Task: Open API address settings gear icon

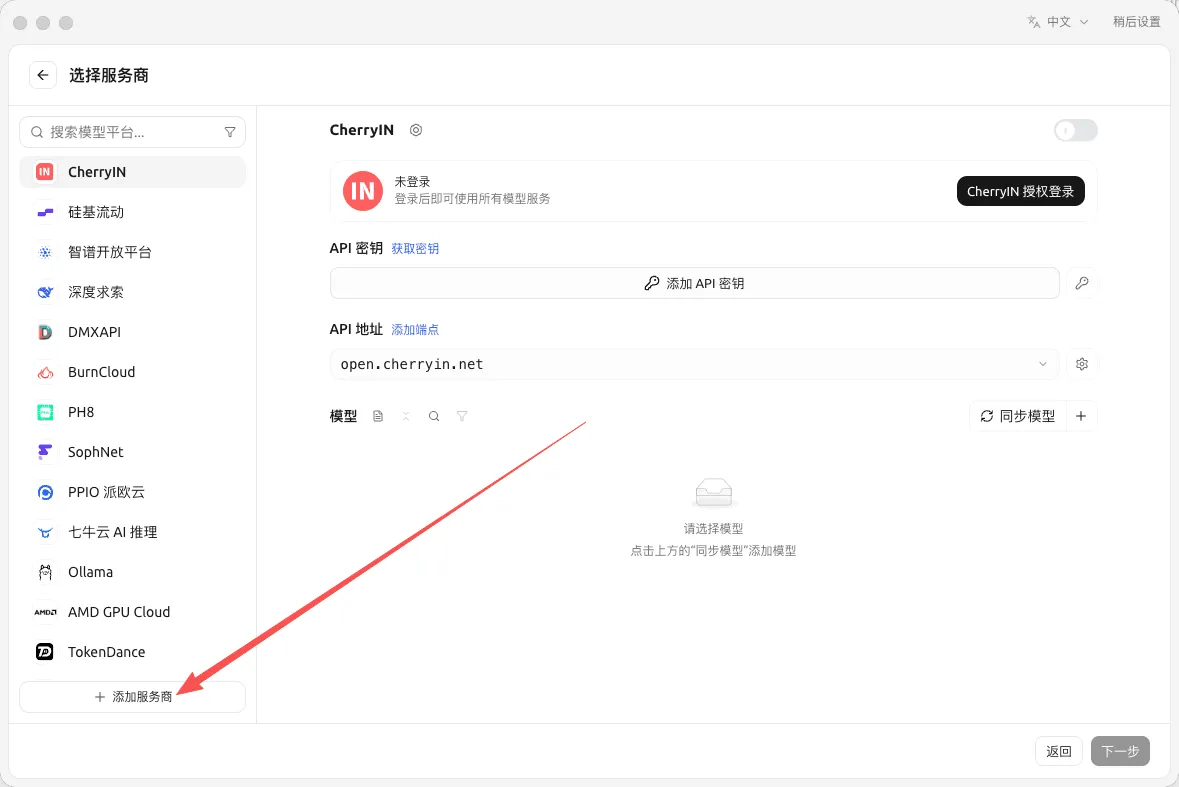Action: click(x=1082, y=365)
